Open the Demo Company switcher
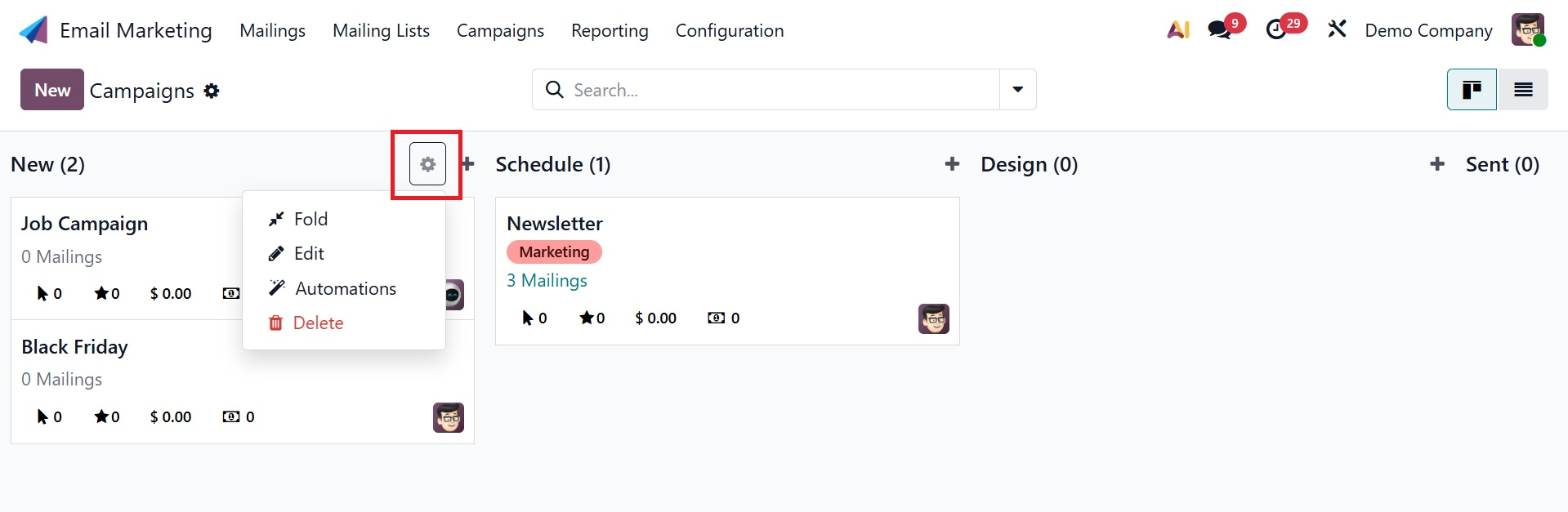Screen dimensions: 1568x512 [1428, 30]
